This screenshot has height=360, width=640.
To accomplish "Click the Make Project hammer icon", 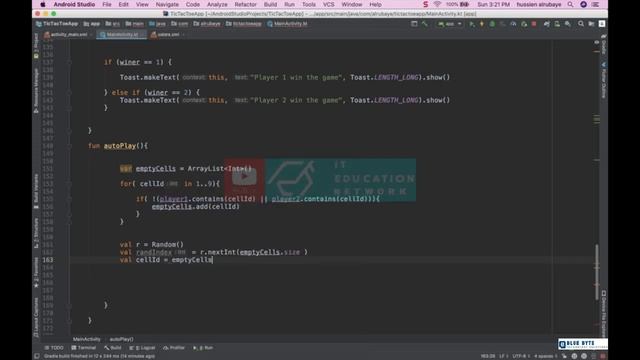I will click(x=424, y=24).
